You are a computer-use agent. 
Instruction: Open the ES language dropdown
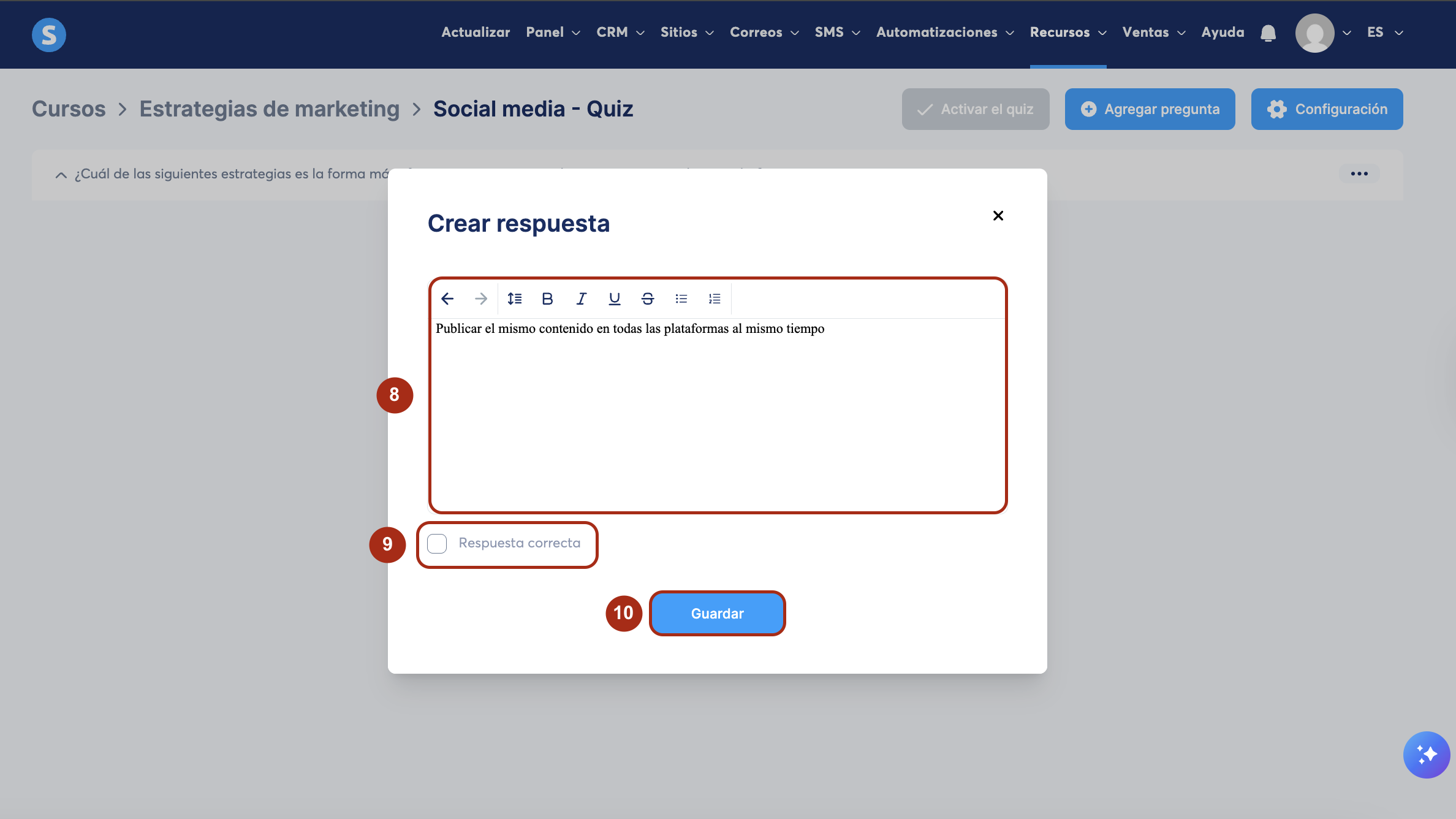coord(1384,32)
